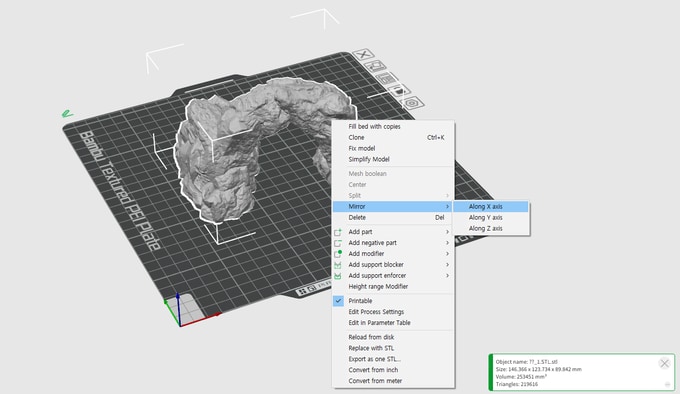Image resolution: width=680 pixels, height=394 pixels.
Task: Click the Add support enforcer icon
Action: point(338,276)
